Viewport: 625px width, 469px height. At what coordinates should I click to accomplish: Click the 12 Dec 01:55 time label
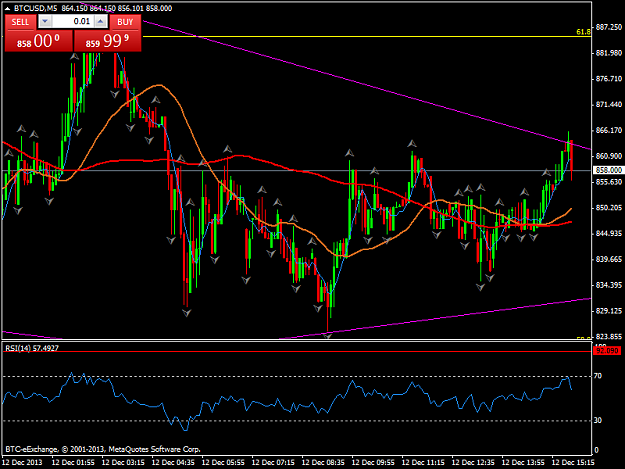[73, 463]
